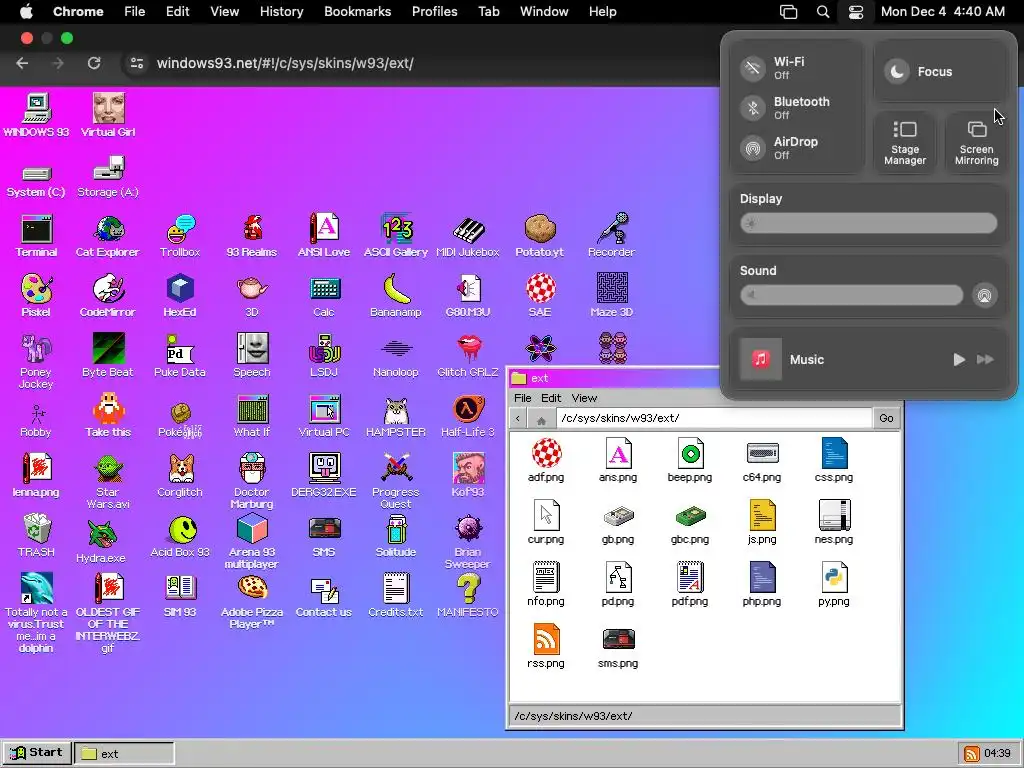Skip to next track in Music
The height and width of the screenshot is (768, 1024).
985,359
